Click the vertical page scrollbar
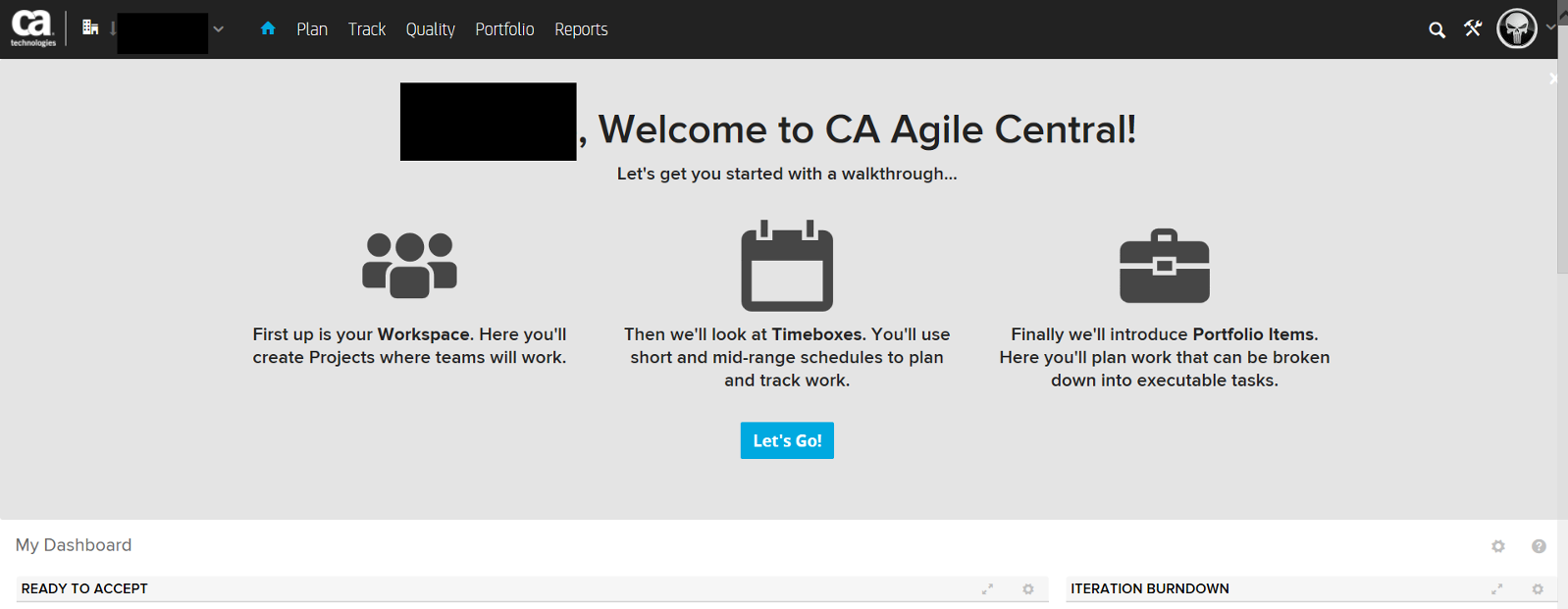The height and width of the screenshot is (609, 1568). click(1562, 167)
